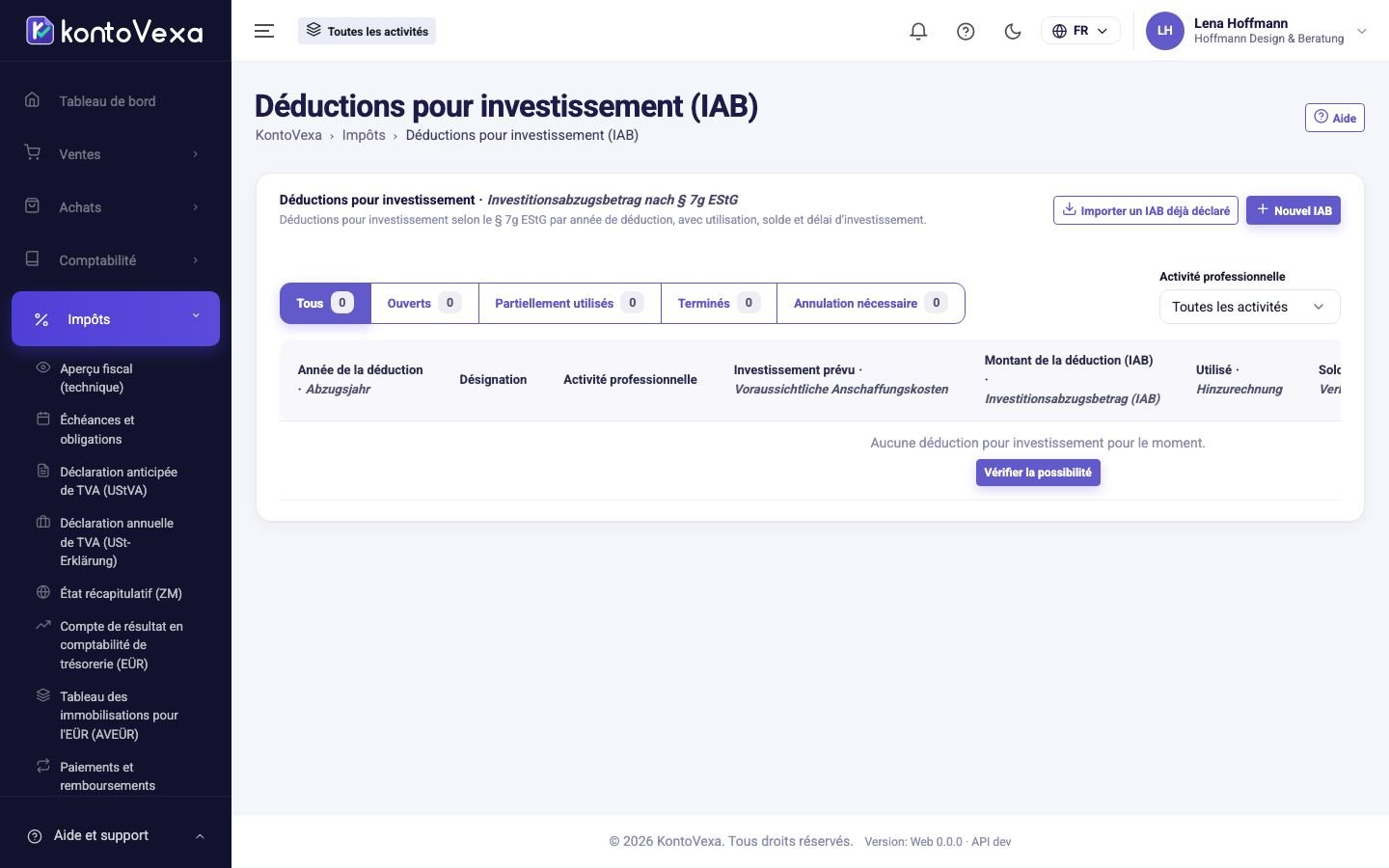Click the Investissement prévu column header

point(840,379)
